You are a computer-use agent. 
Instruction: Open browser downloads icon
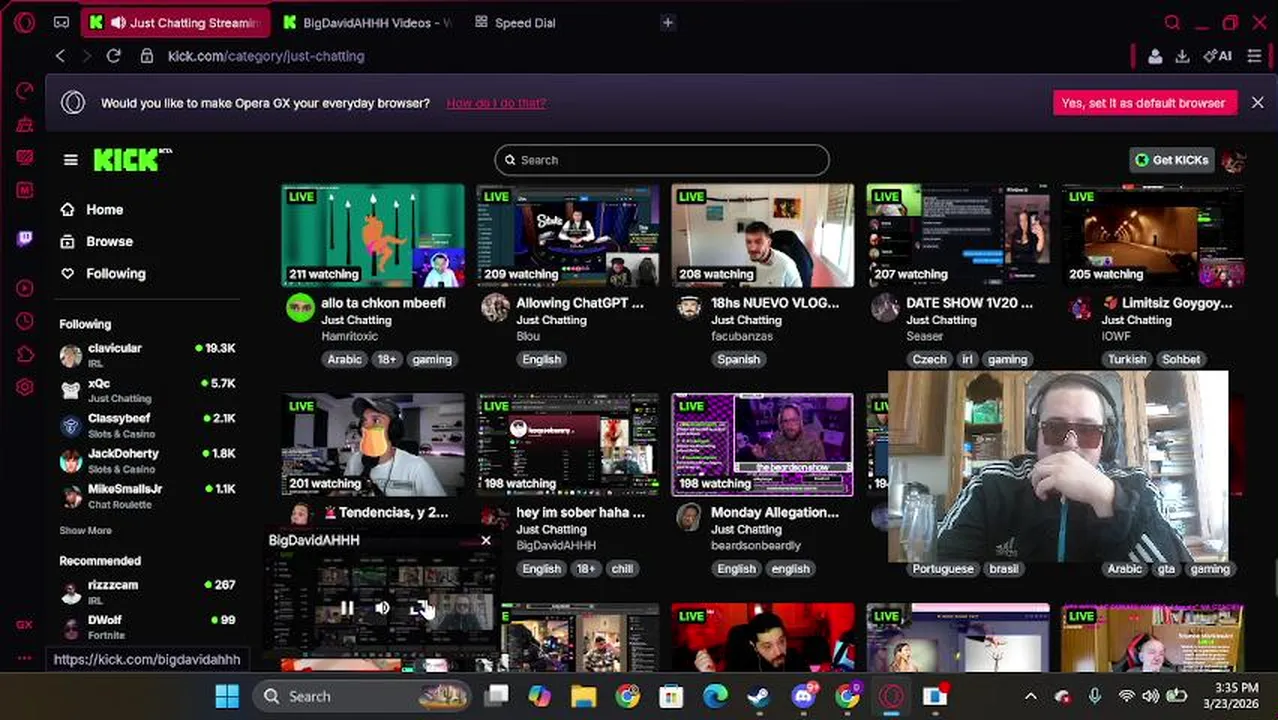click(x=1182, y=56)
